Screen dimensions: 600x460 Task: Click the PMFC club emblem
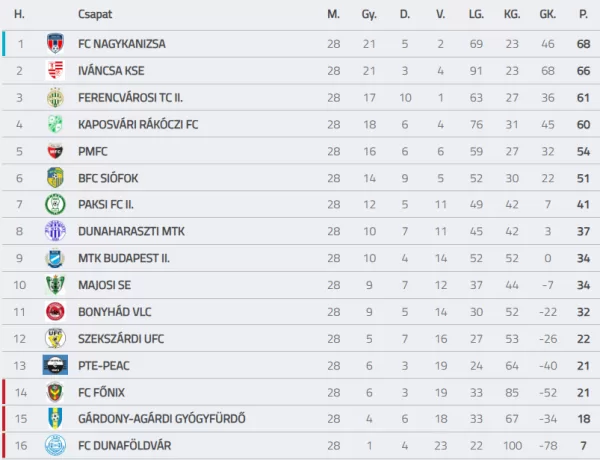click(55, 151)
